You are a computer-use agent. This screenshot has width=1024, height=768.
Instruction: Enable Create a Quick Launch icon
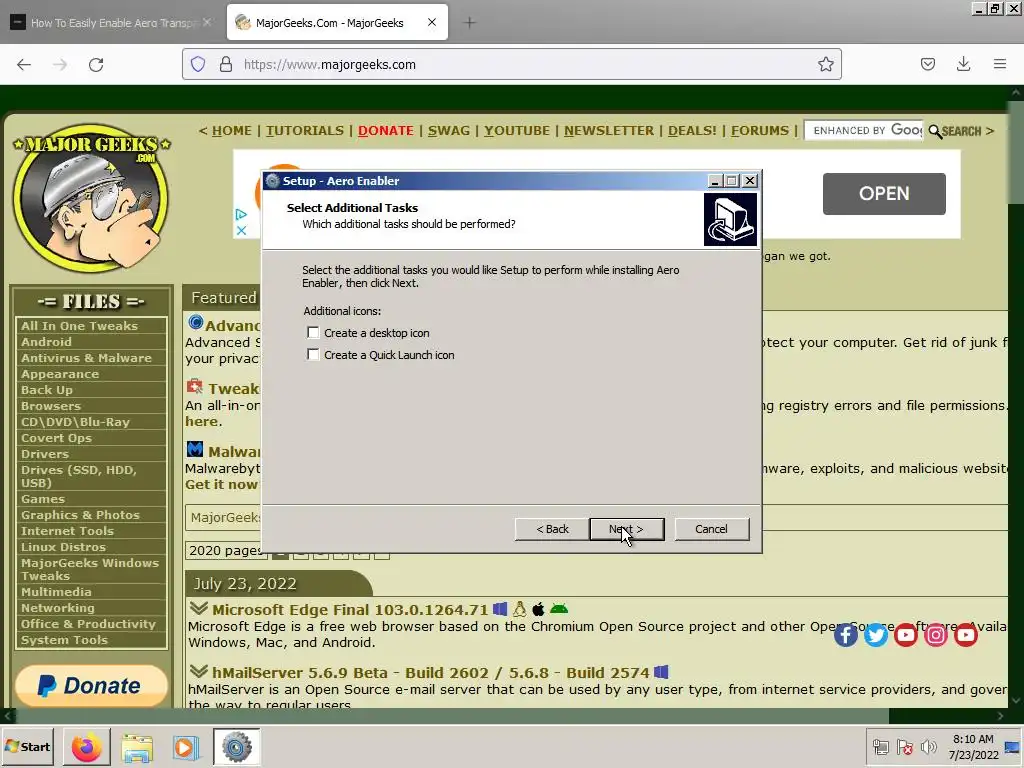313,355
